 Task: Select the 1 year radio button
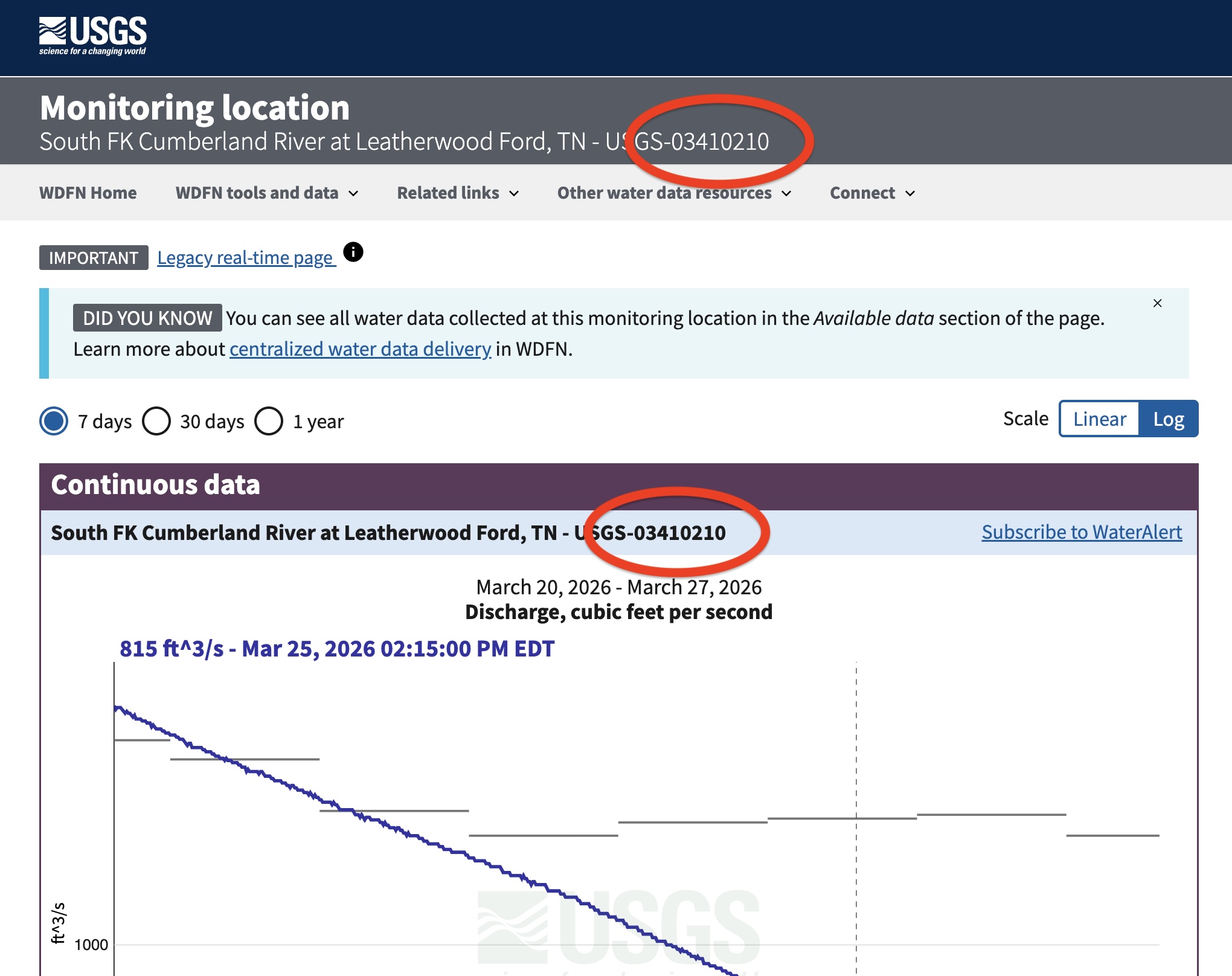269,421
